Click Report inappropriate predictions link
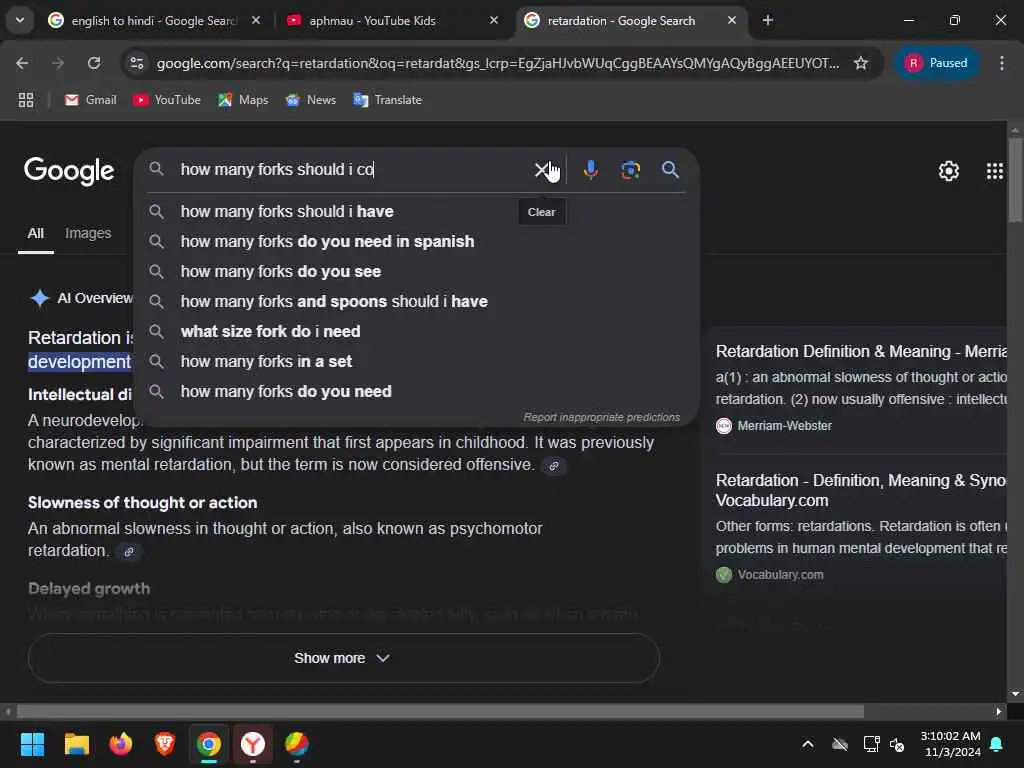Viewport: 1024px width, 768px height. pos(601,417)
